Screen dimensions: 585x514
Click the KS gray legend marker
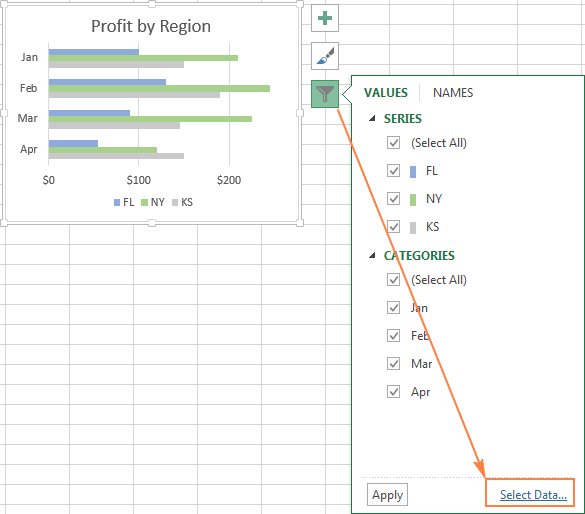pyautogui.click(x=175, y=203)
